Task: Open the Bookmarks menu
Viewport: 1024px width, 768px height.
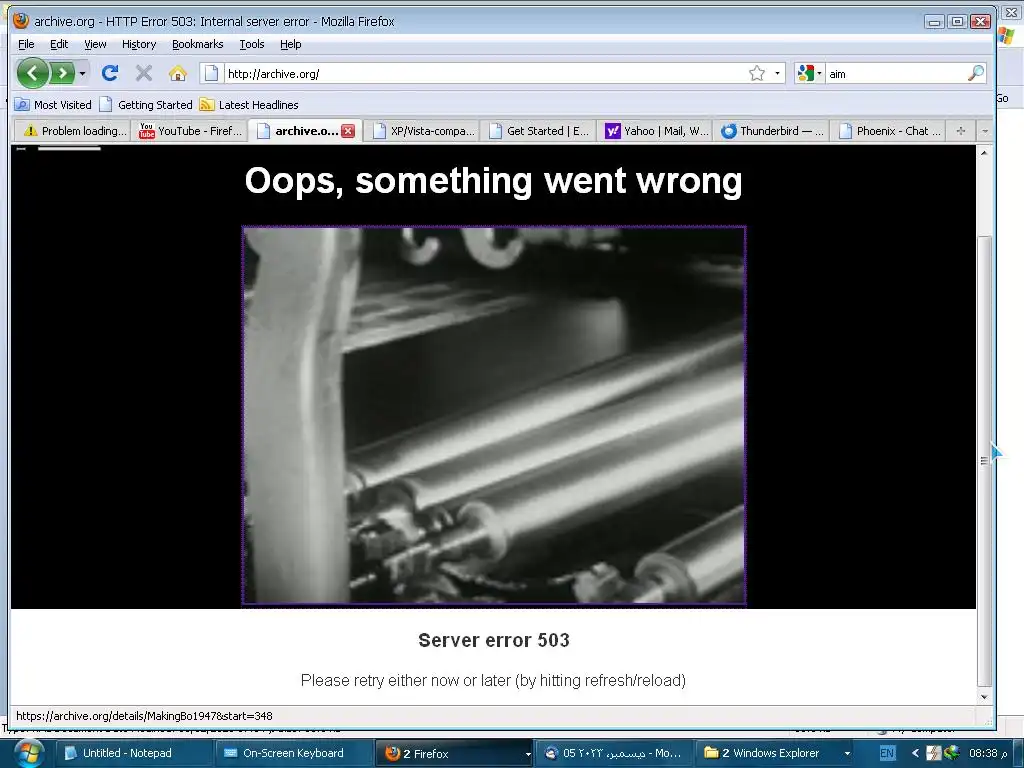Action: tap(197, 44)
